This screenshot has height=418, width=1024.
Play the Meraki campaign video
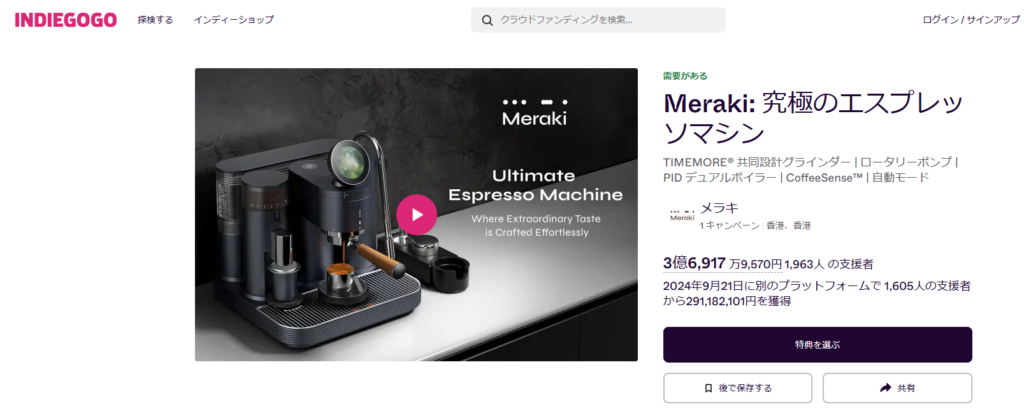tap(416, 214)
